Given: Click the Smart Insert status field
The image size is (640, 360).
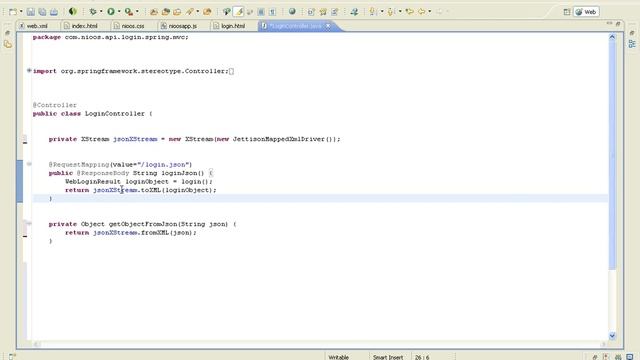Looking at the screenshot, I should click(x=388, y=357).
